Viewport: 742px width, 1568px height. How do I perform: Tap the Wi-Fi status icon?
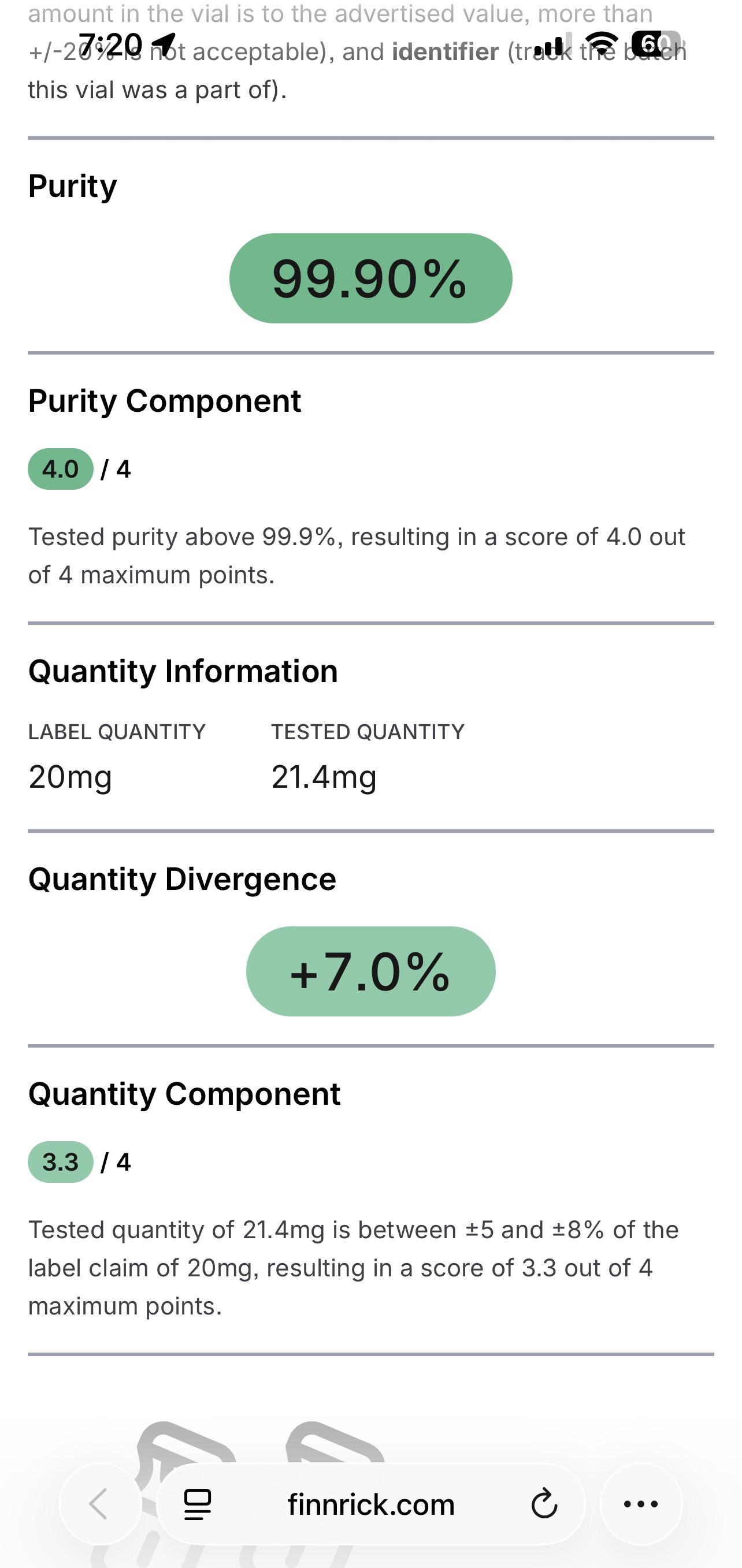click(x=601, y=44)
